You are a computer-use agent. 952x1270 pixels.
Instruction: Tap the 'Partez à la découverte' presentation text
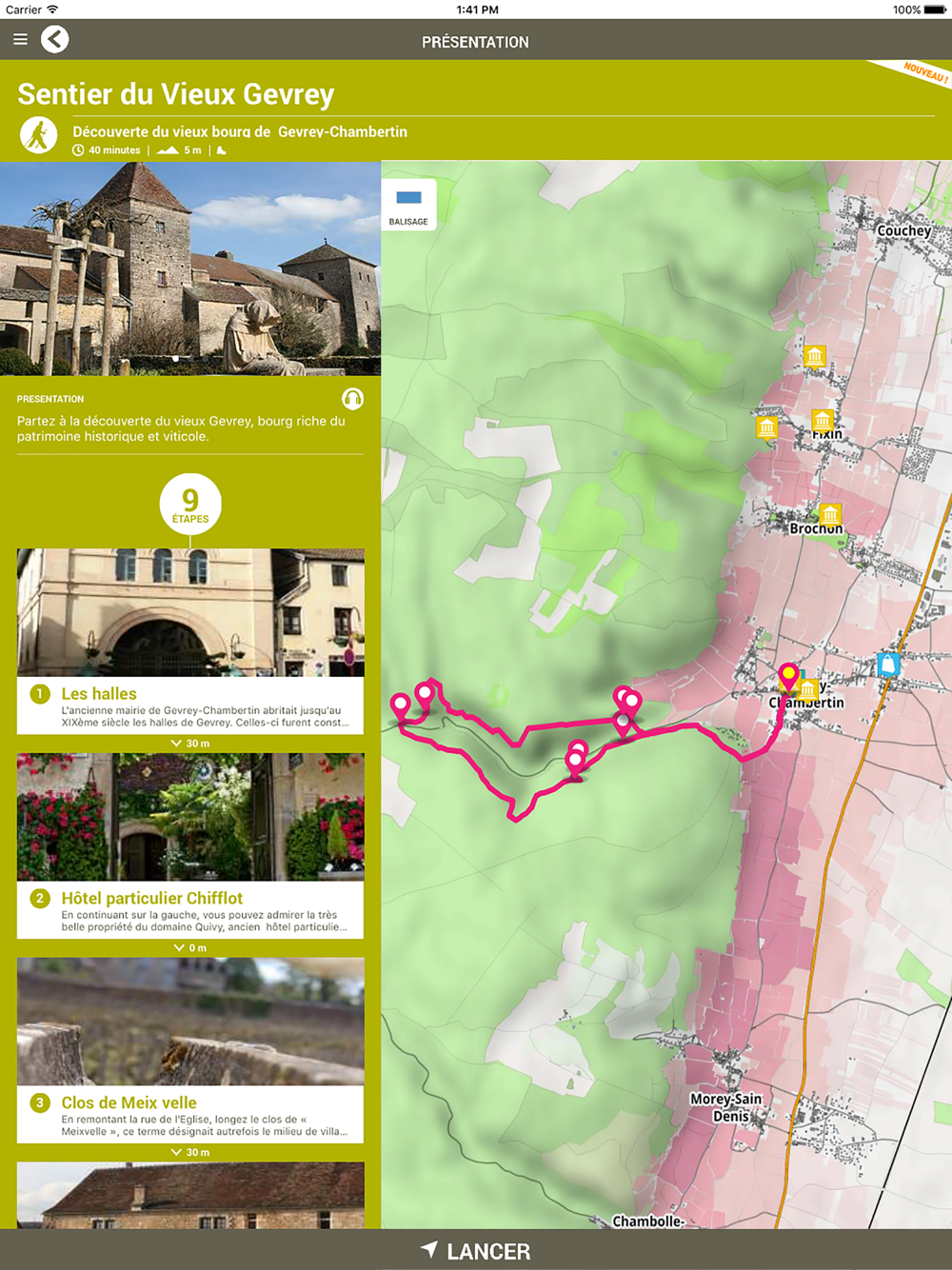[181, 429]
